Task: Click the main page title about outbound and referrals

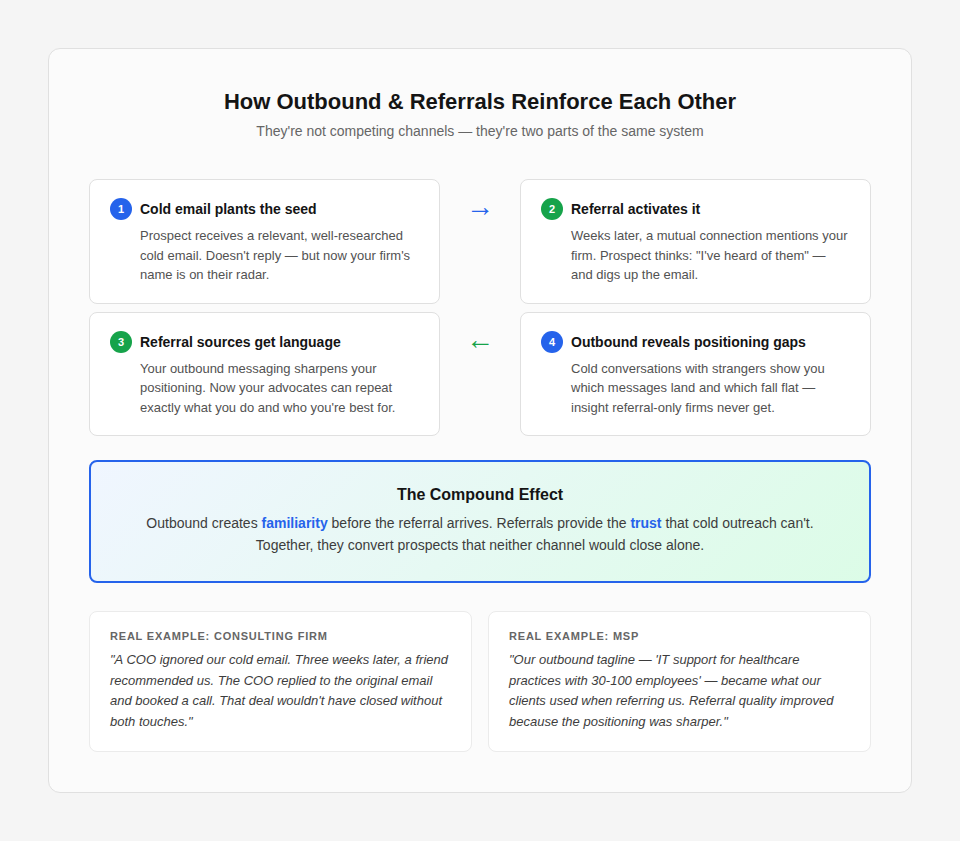Action: click(x=480, y=101)
